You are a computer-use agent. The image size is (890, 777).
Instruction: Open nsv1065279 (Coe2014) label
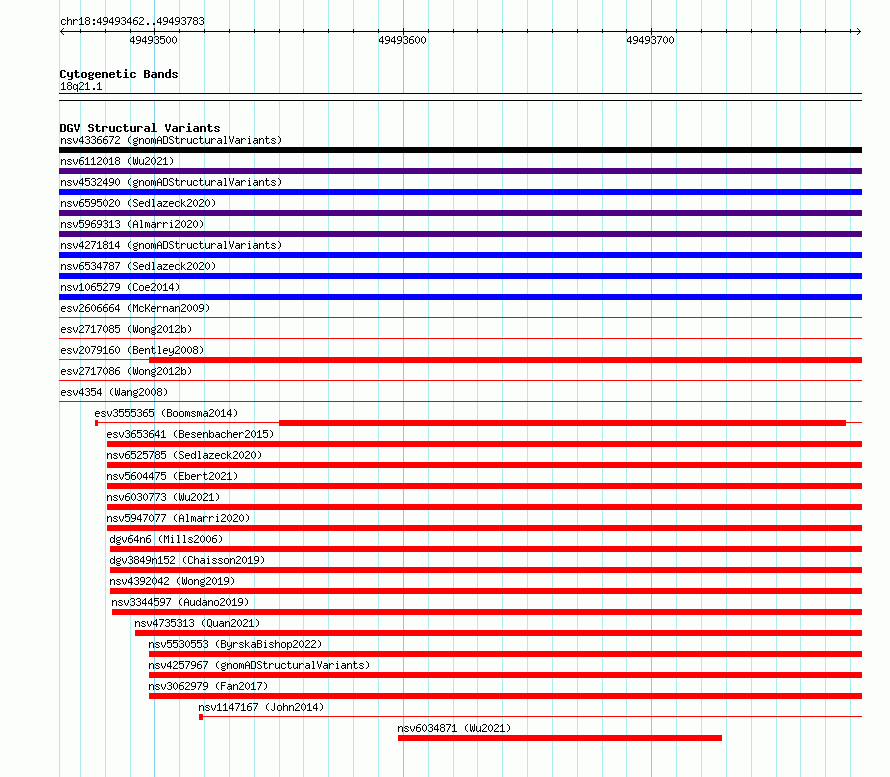(x=120, y=287)
